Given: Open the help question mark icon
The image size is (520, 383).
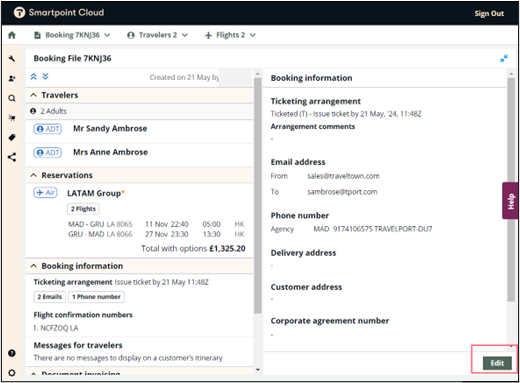Looking at the screenshot, I should click(12, 353).
